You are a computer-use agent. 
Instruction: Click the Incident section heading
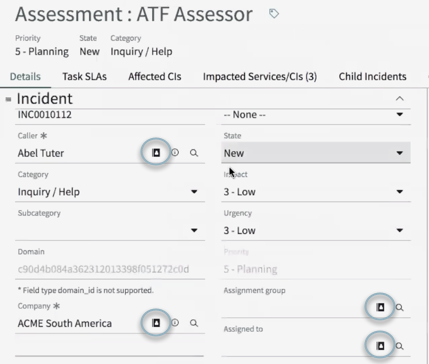click(x=45, y=99)
